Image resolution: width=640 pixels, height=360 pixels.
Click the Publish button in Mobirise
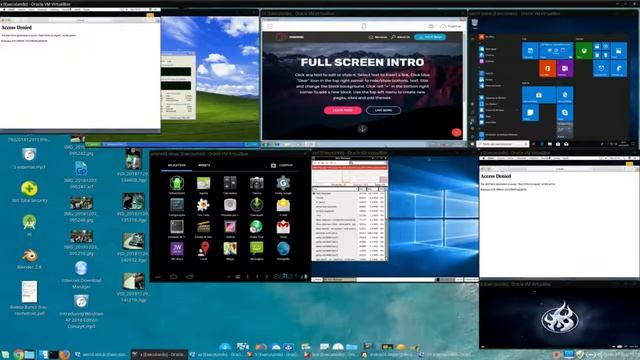point(450,26)
